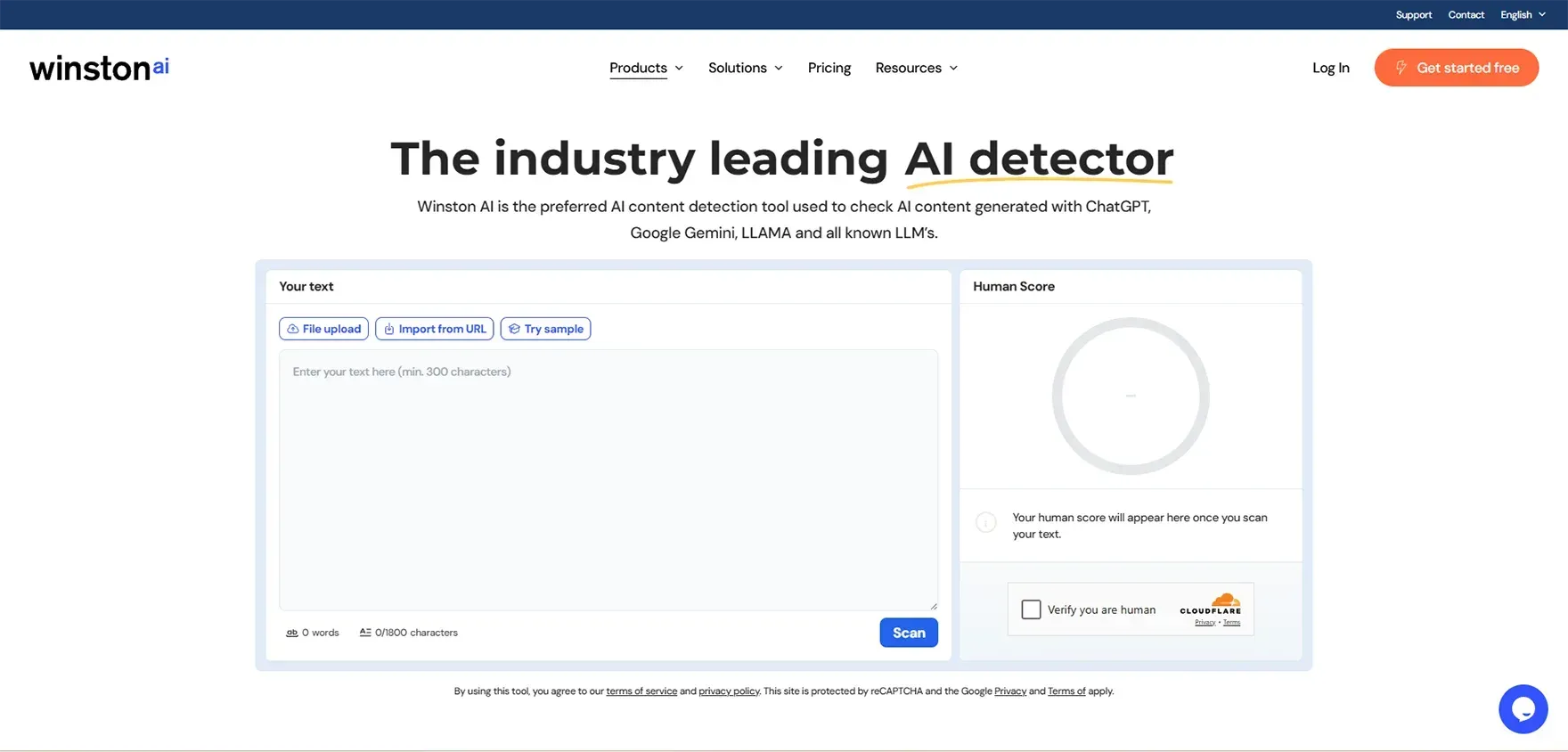Click the Get started free button
Screen dimensions: 1568x752
tap(1456, 68)
